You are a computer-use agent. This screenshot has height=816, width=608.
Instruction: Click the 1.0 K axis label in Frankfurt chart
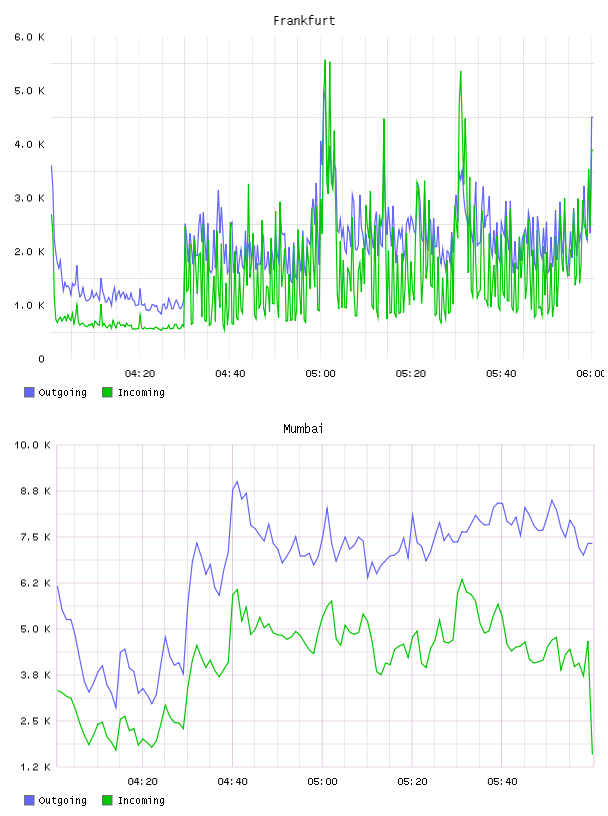click(x=30, y=305)
